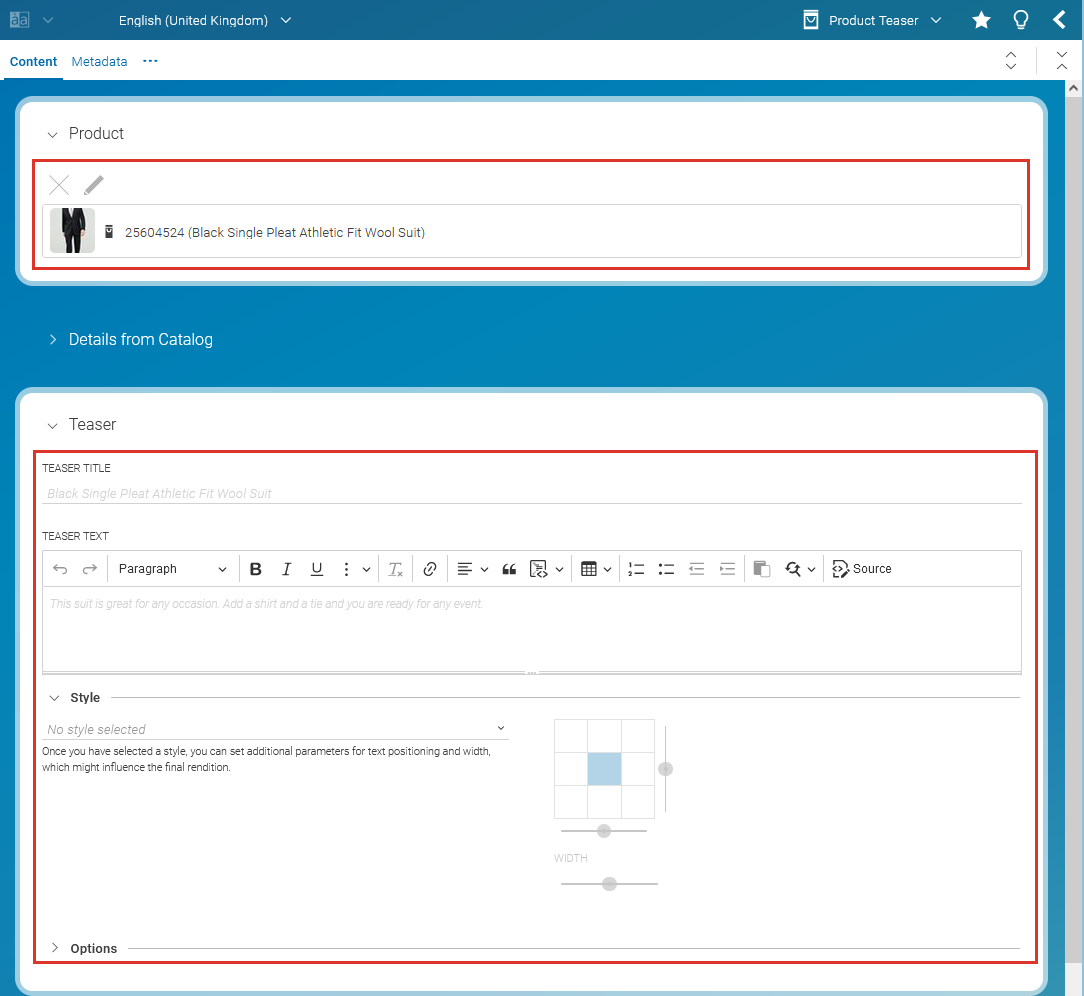Switch to the Metadata tab
The image size is (1084, 996).
(99, 61)
